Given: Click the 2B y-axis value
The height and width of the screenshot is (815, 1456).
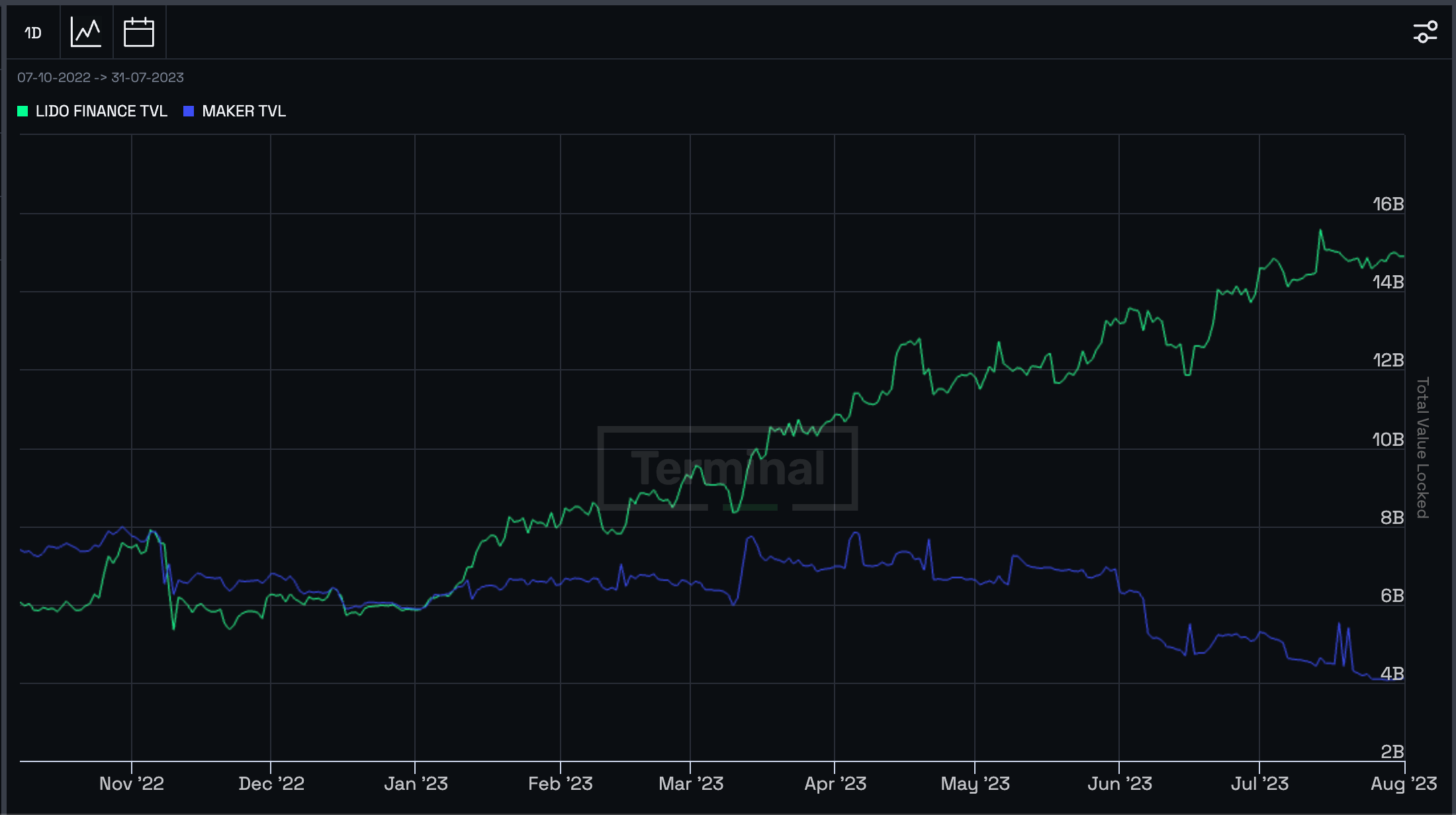Looking at the screenshot, I should (x=1392, y=751).
